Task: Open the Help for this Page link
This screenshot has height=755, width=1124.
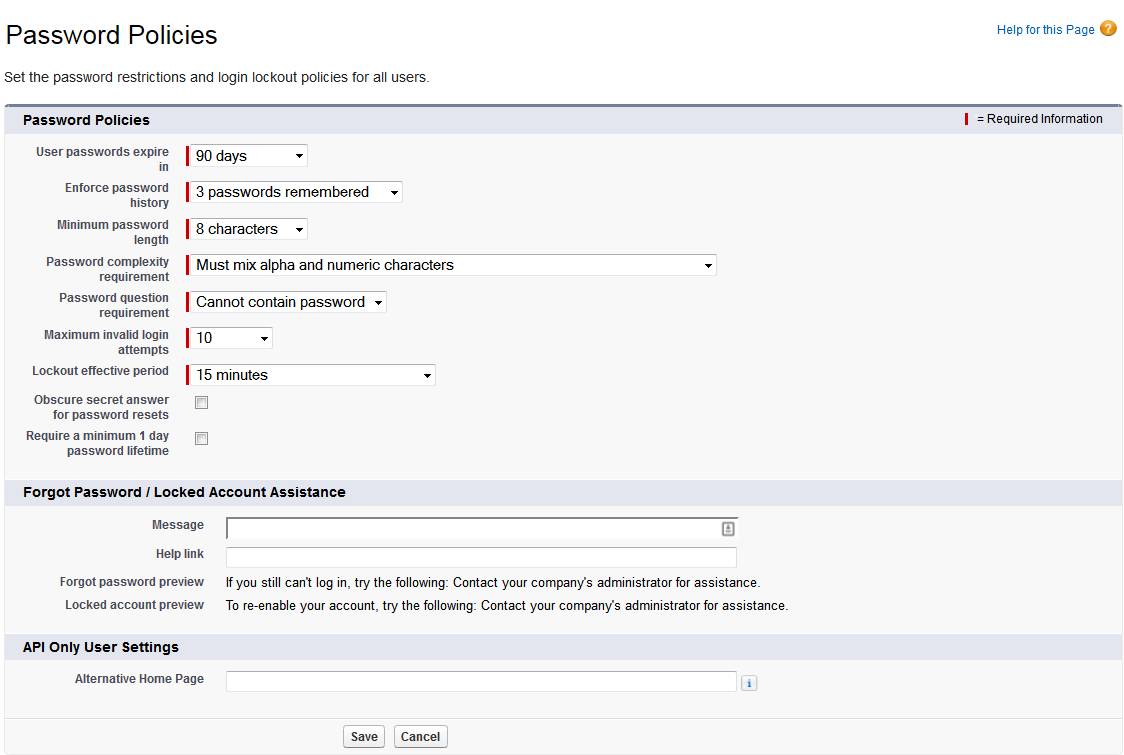Action: click(1044, 29)
